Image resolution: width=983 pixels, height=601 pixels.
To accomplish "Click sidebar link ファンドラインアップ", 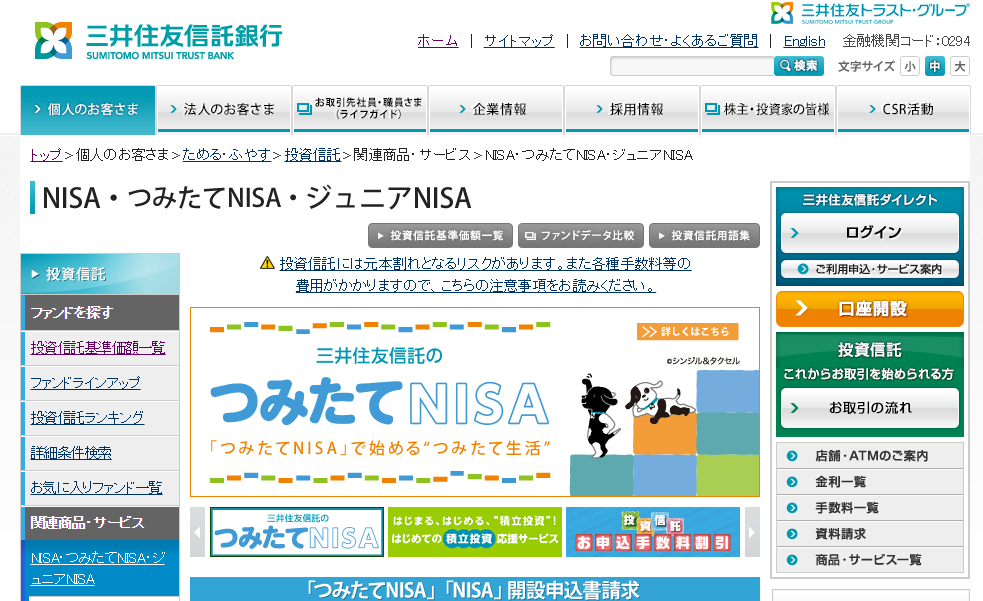I will [85, 382].
